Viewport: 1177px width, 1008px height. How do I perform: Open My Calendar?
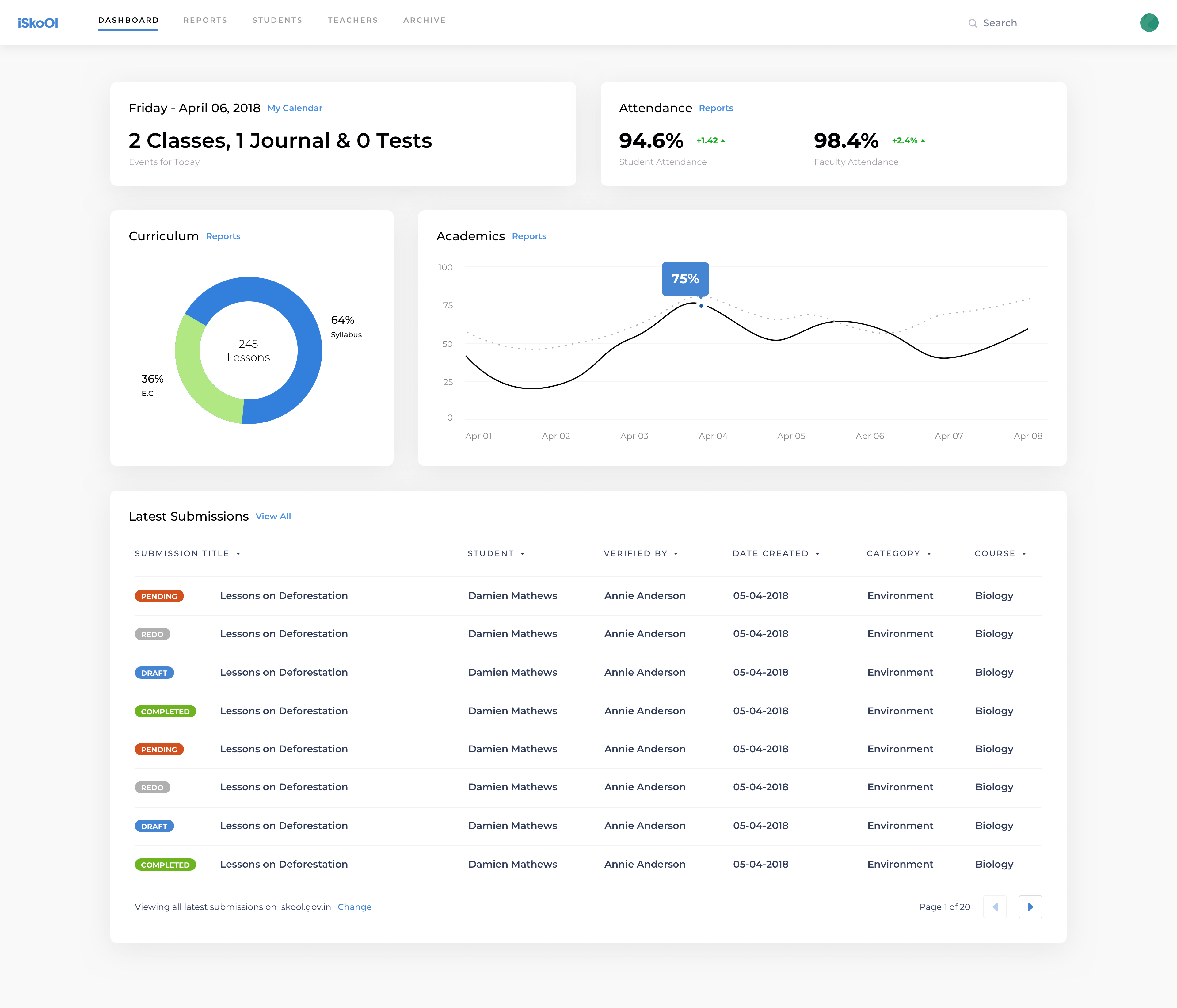[x=294, y=108]
